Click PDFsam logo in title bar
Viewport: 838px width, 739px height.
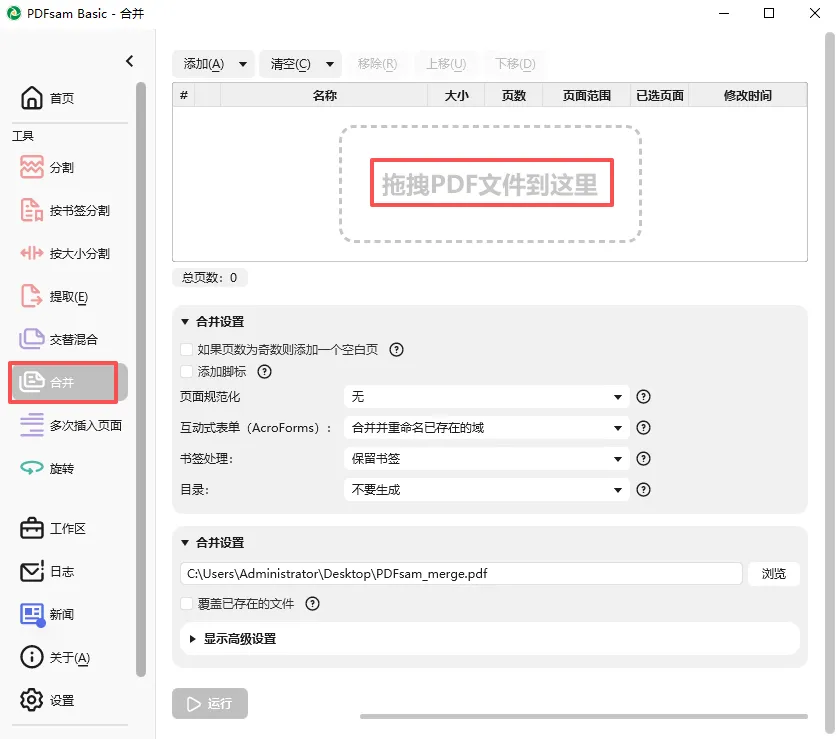click(14, 13)
